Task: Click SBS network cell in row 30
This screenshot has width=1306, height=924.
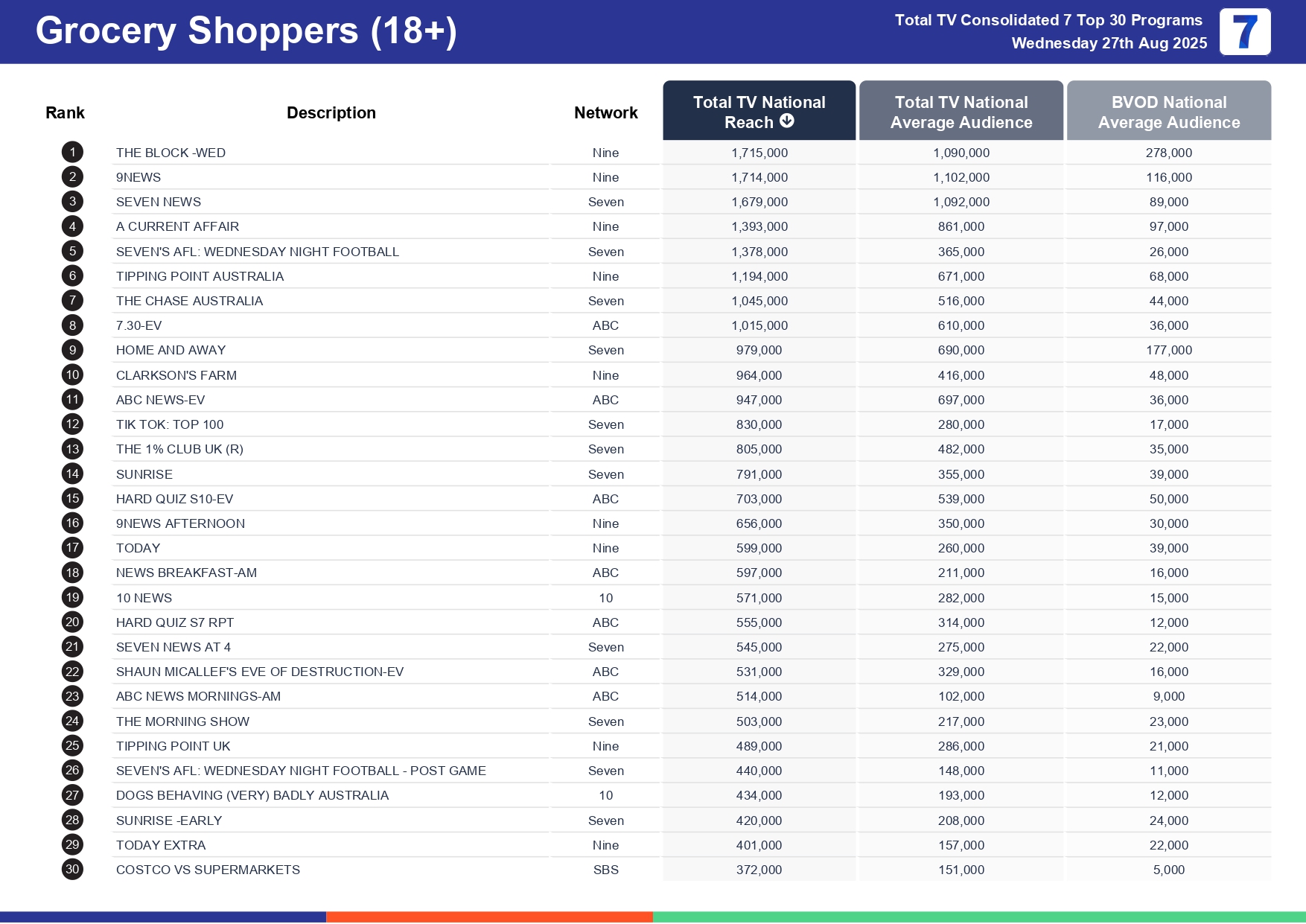Action: coord(605,870)
